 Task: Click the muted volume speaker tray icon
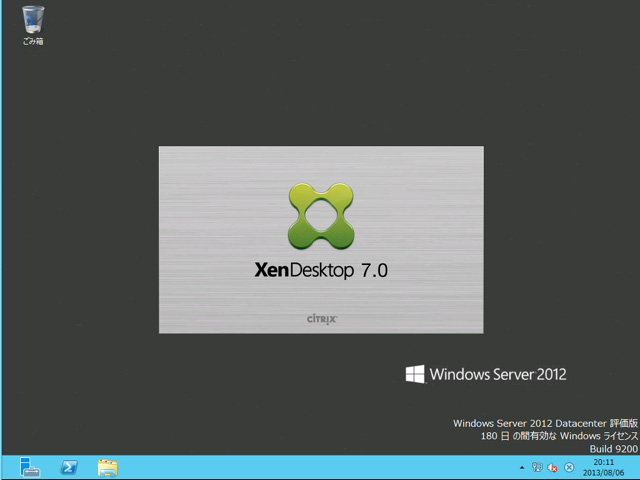click(x=553, y=467)
